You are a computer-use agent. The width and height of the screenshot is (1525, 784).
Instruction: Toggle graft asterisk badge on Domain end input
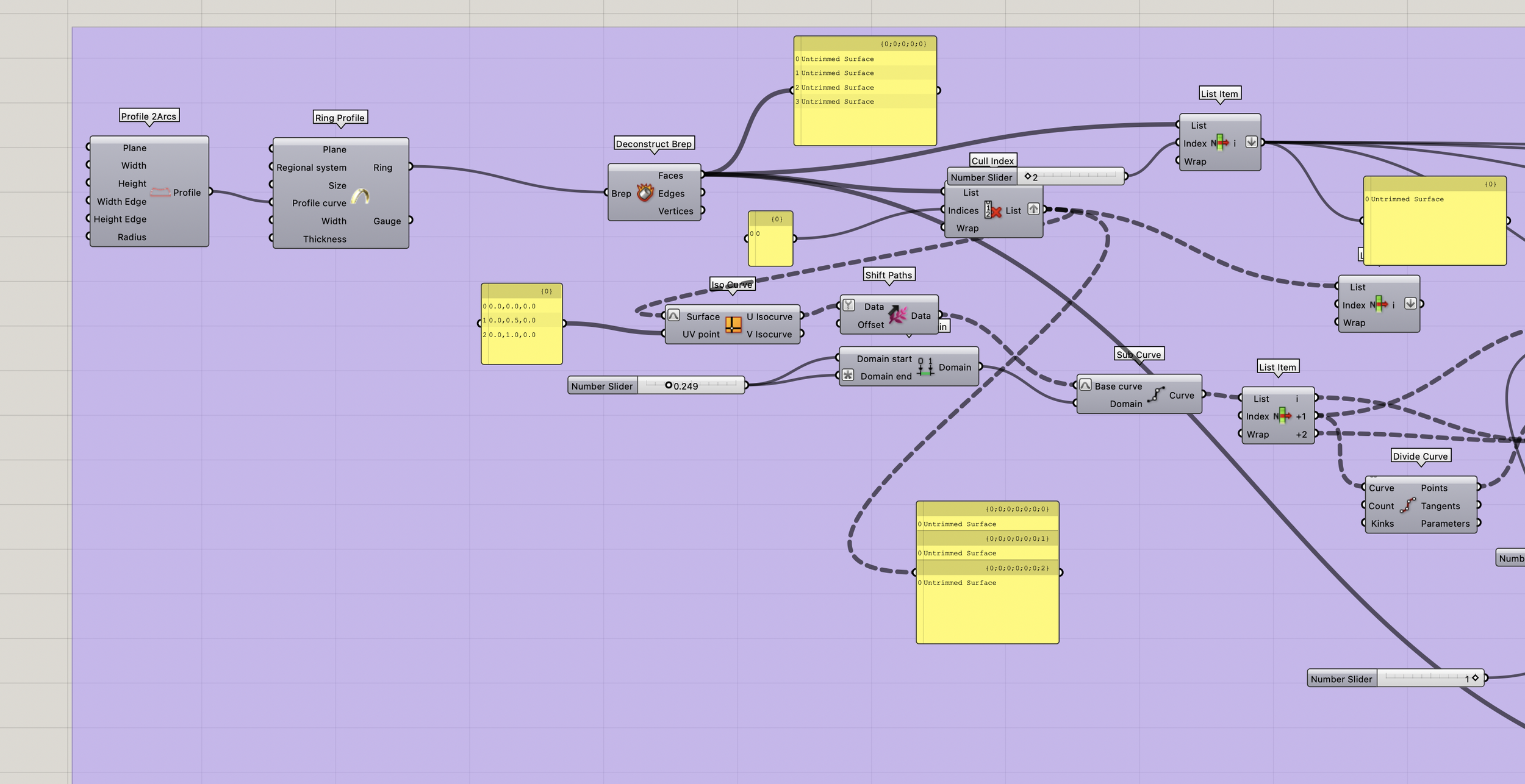click(848, 375)
